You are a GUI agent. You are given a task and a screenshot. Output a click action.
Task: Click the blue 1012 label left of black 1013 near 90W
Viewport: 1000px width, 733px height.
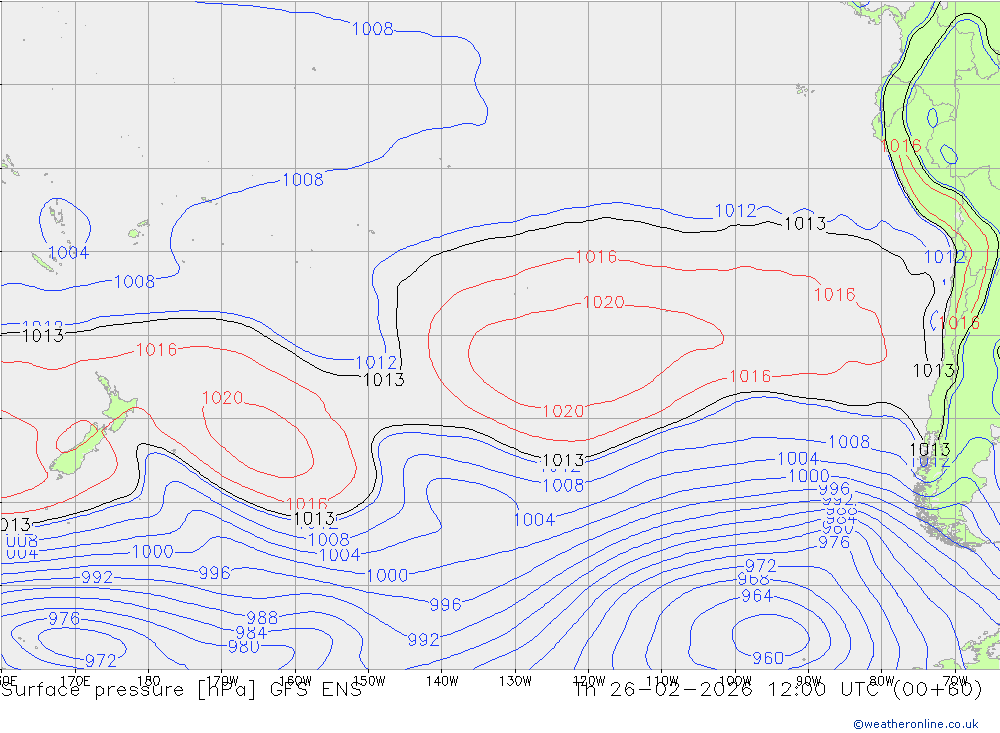point(735,211)
